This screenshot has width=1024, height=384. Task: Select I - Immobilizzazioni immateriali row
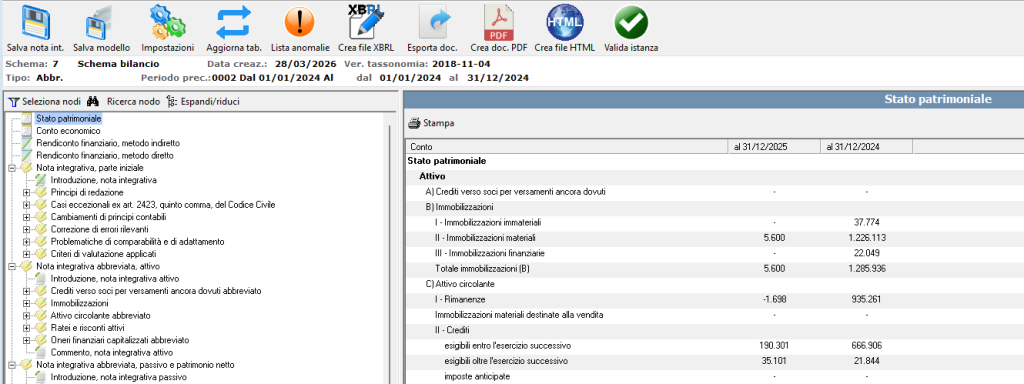tap(714, 223)
